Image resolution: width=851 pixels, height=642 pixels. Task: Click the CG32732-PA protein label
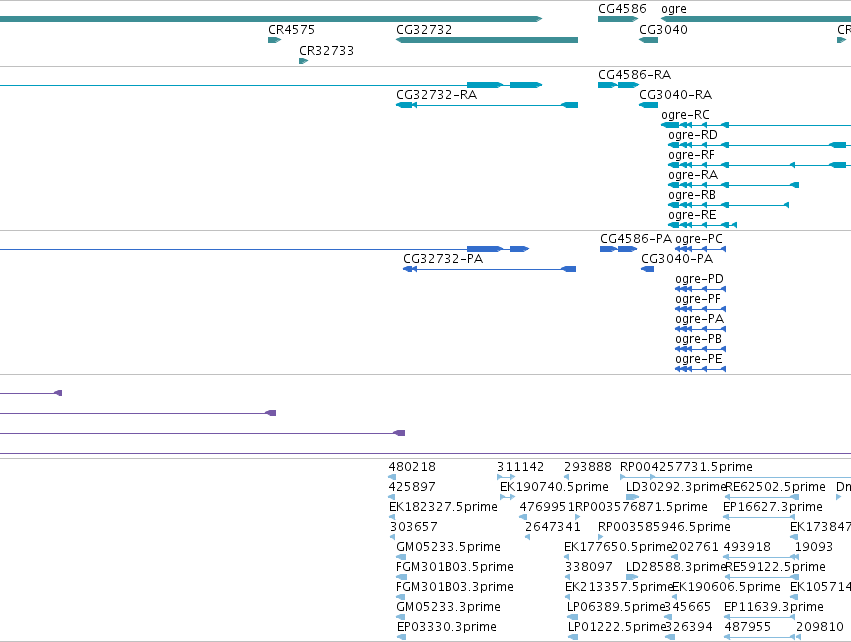click(443, 259)
